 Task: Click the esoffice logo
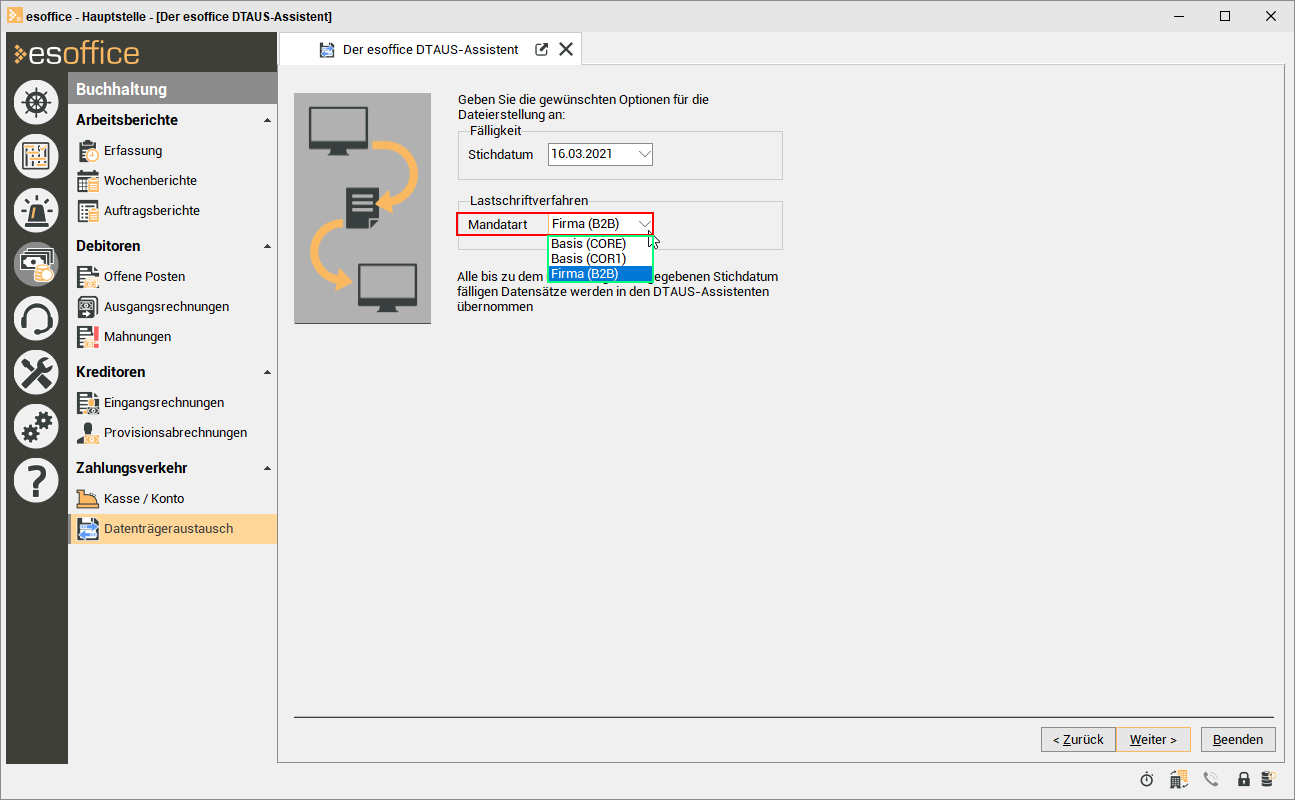click(x=77, y=53)
